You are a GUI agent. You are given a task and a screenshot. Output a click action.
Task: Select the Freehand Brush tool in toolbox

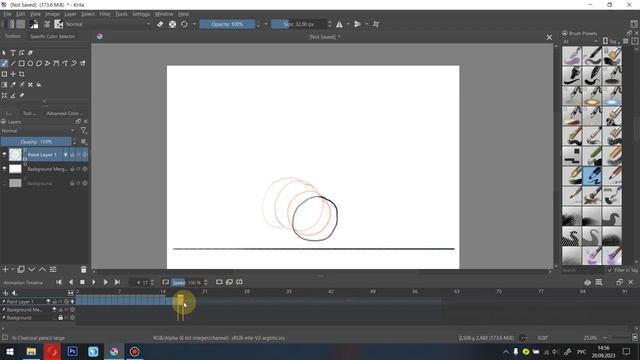tap(4, 63)
